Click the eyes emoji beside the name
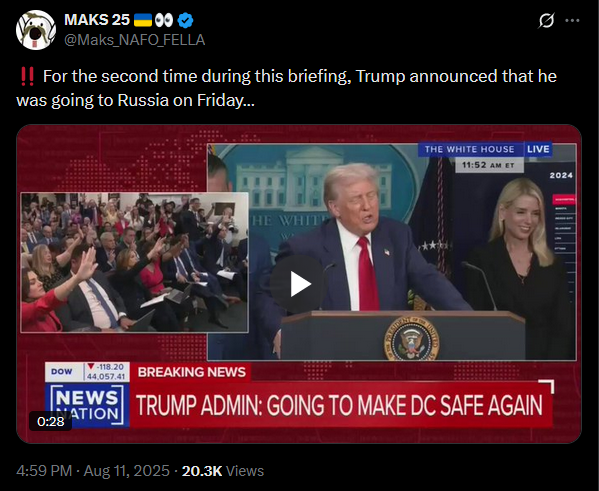The height and width of the screenshot is (491, 599). click(x=164, y=20)
